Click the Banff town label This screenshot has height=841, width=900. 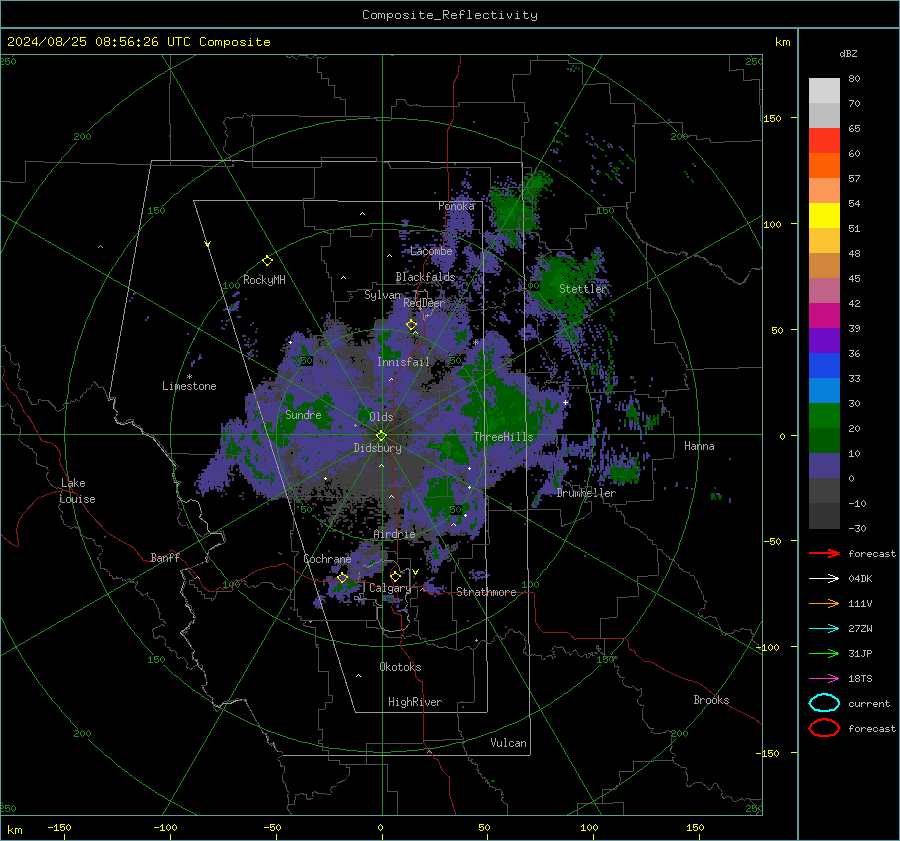click(165, 557)
